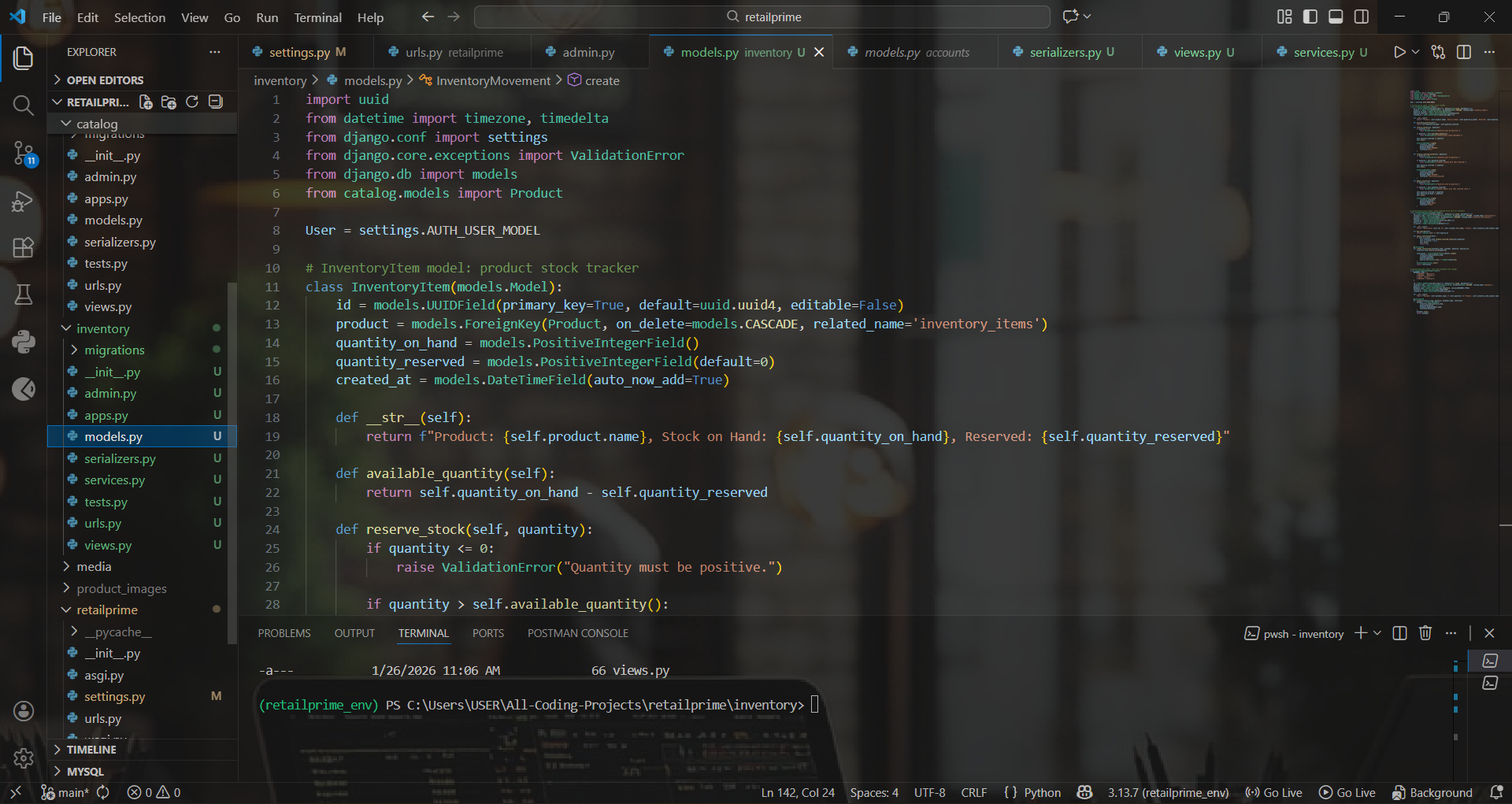Kill the pwsh terminal with the trash icon
This screenshot has width=1512, height=804.
1425,632
